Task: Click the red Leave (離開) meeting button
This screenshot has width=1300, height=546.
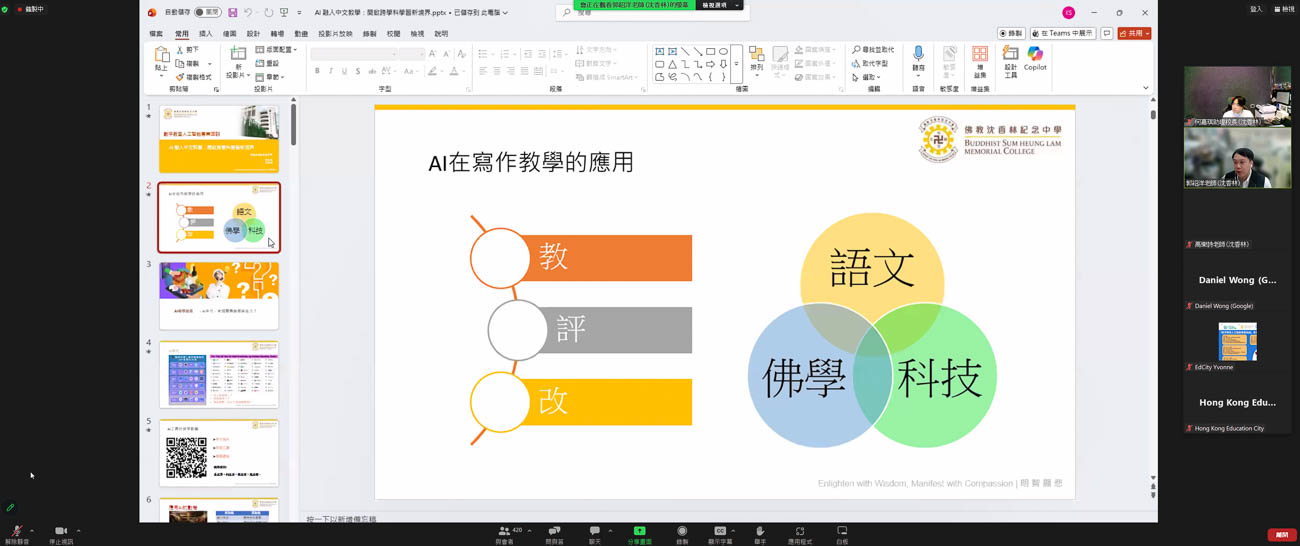Action: pos(1281,535)
